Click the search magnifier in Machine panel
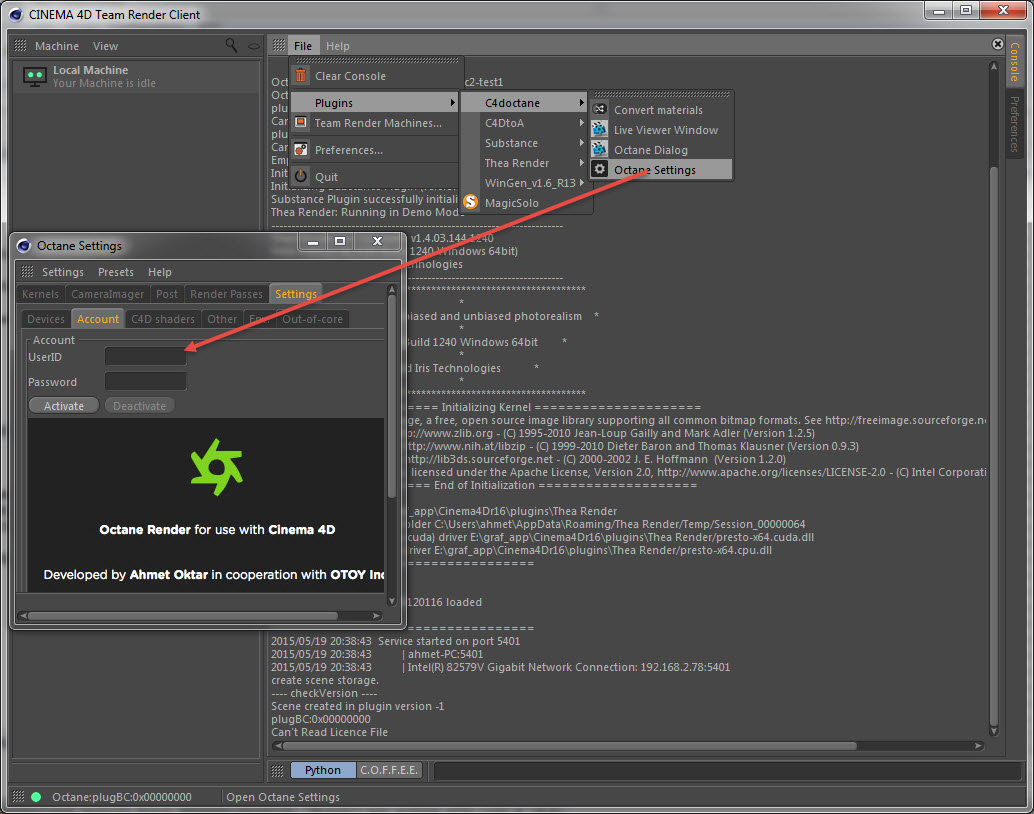This screenshot has width=1034, height=814. 231,45
